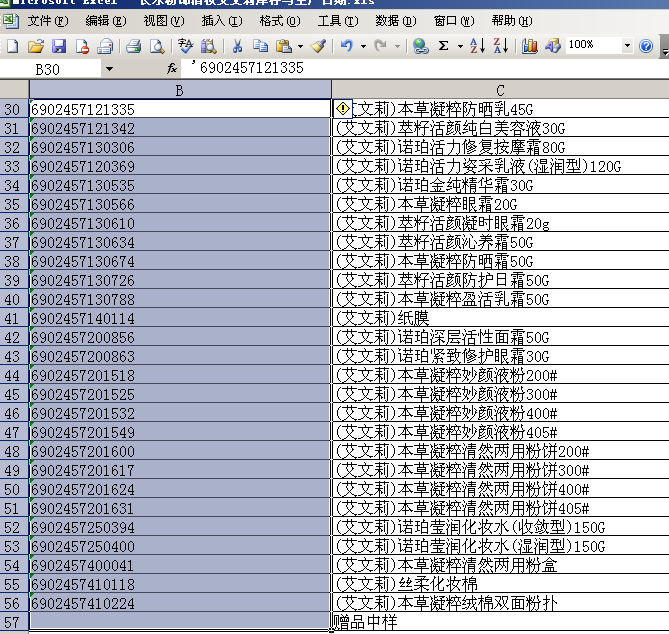The height and width of the screenshot is (634, 669).
Task: Select the cell reading (艾文莉)丝柔化妆棉
Action: 500,584
